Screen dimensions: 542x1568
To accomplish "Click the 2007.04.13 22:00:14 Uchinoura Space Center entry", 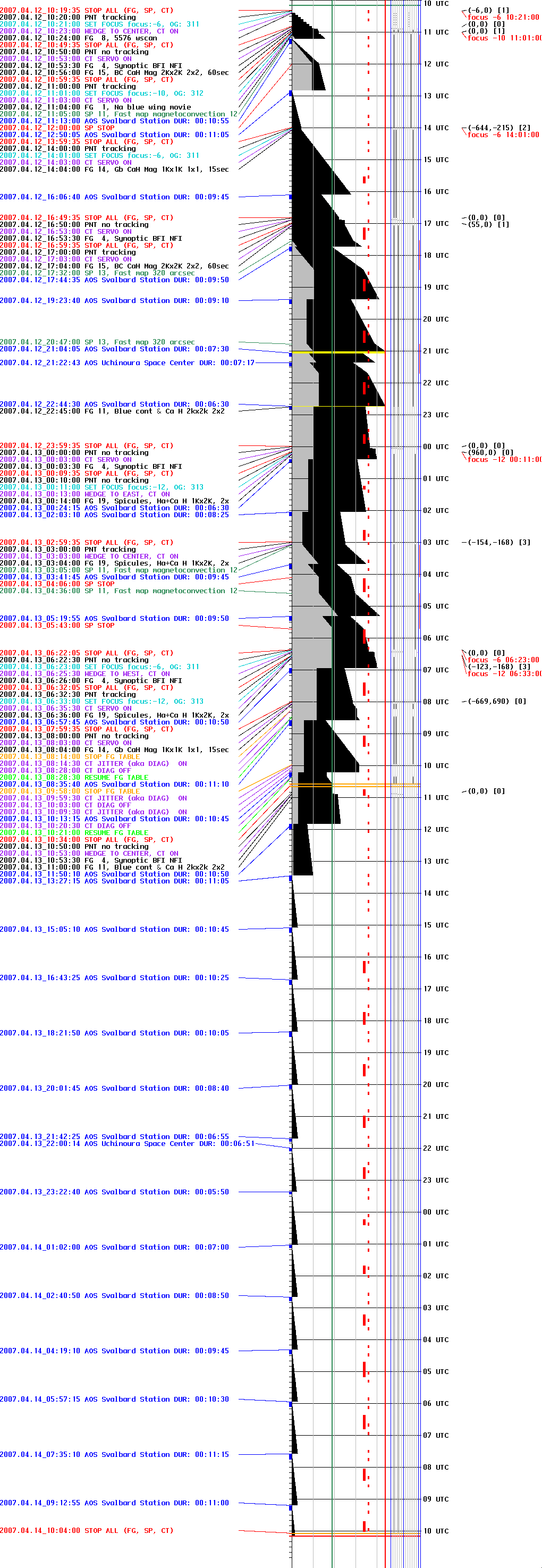I will 126,1144.
